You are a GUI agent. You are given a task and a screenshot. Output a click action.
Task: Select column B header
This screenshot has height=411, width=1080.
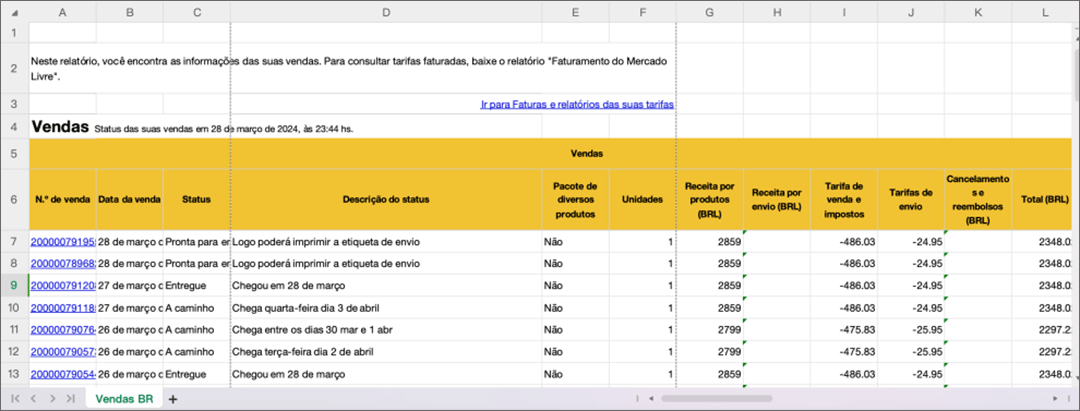129,12
